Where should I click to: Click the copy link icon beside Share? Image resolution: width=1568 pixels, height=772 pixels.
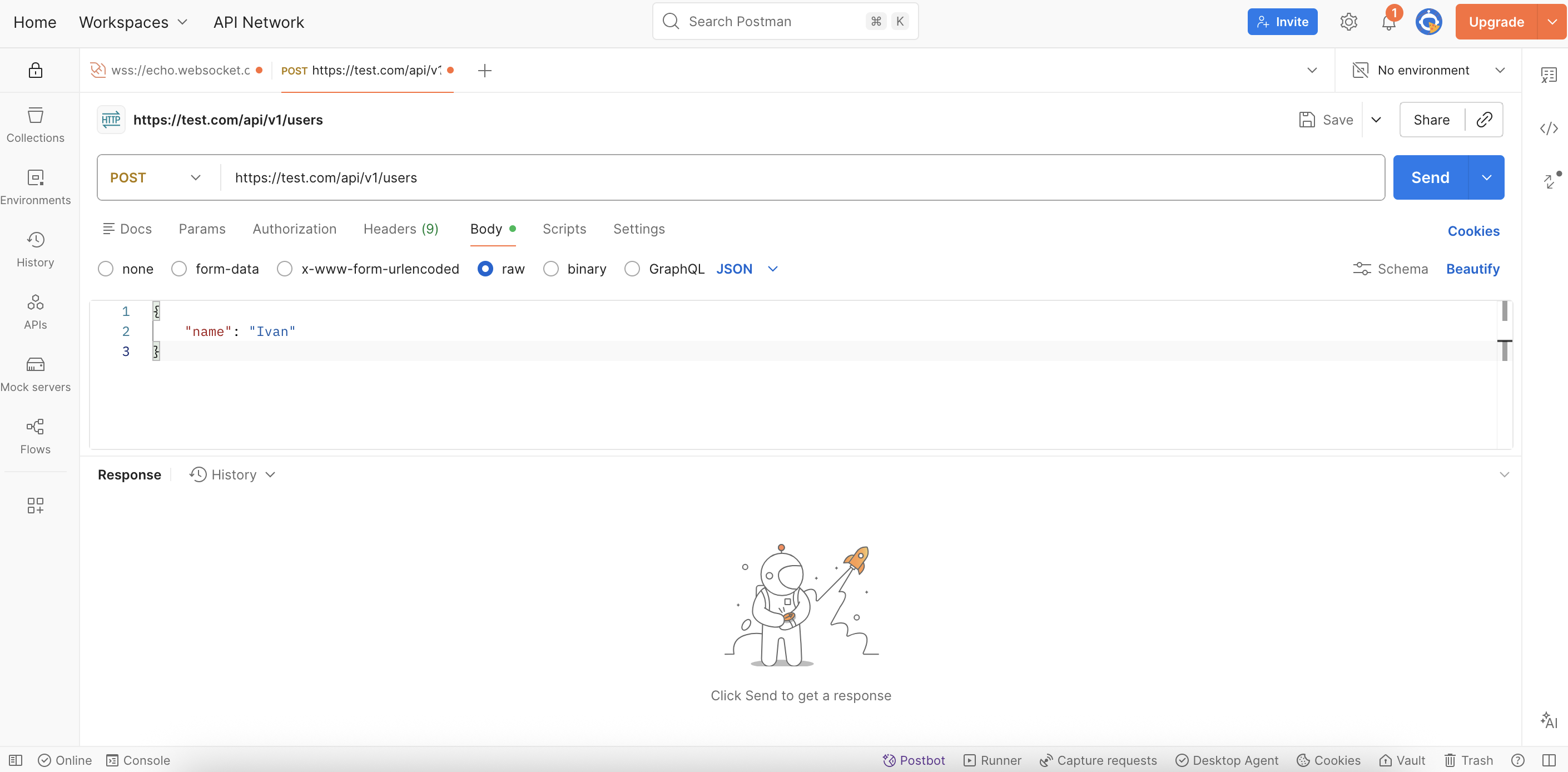pyautogui.click(x=1484, y=120)
